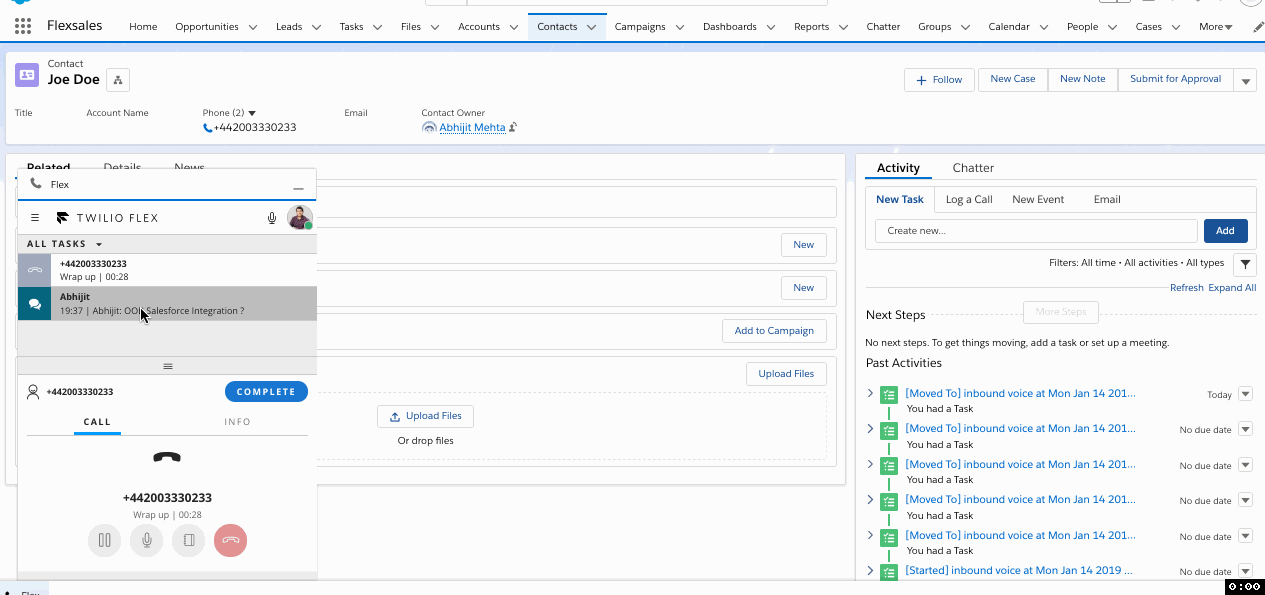Screen dimensions: 1265x595
Task: Open Abhijit Mehta owner link
Action: [x=472, y=128]
